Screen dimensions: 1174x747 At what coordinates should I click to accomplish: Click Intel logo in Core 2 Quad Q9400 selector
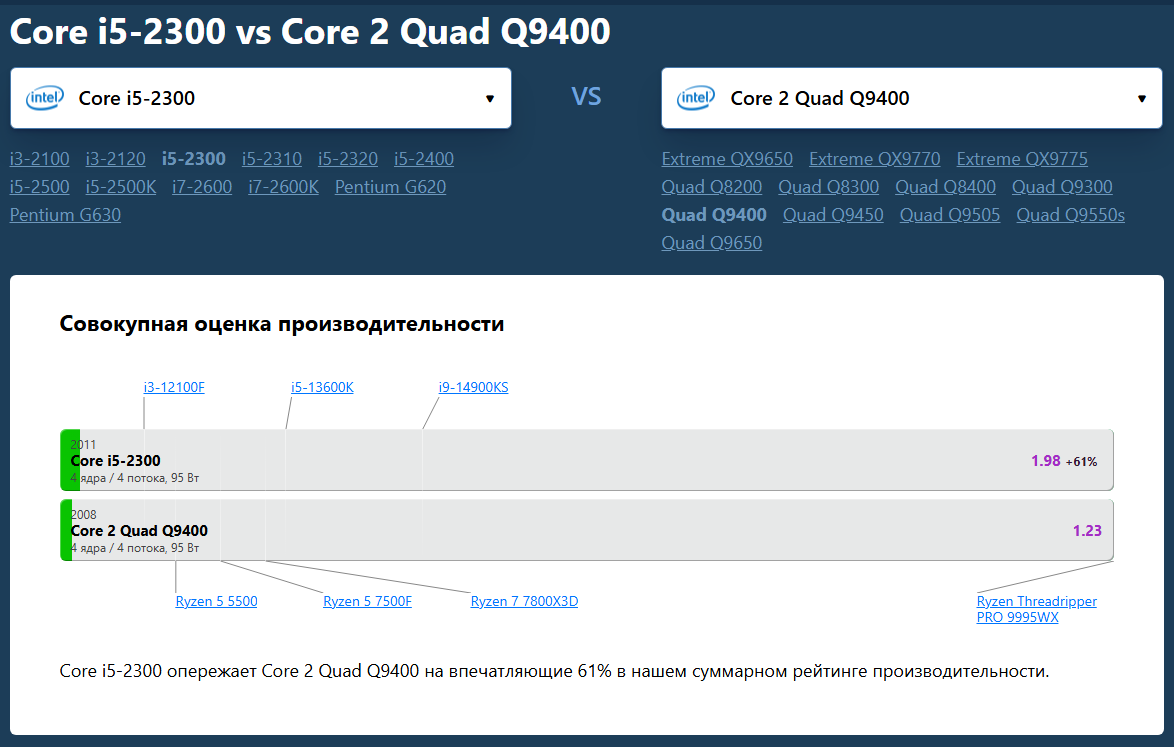point(696,98)
